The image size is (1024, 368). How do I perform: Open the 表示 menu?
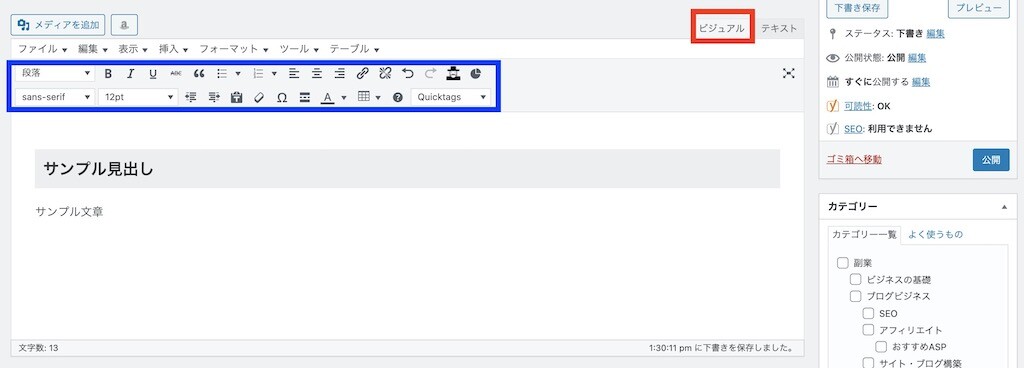[x=133, y=49]
